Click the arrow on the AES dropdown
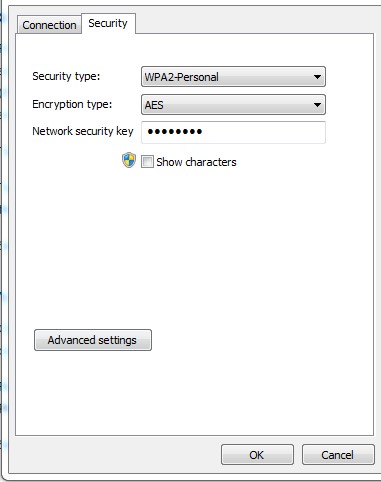 (x=317, y=105)
